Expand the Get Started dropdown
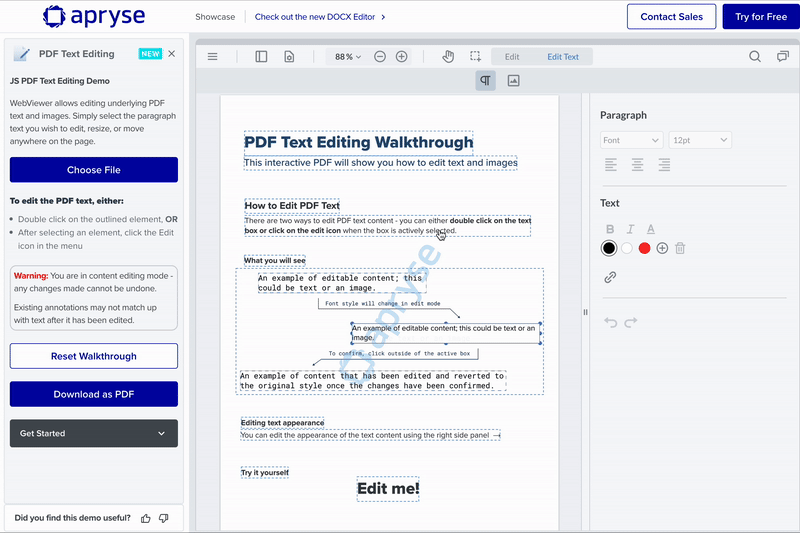Image resolution: width=800 pixels, height=533 pixels. pos(94,434)
